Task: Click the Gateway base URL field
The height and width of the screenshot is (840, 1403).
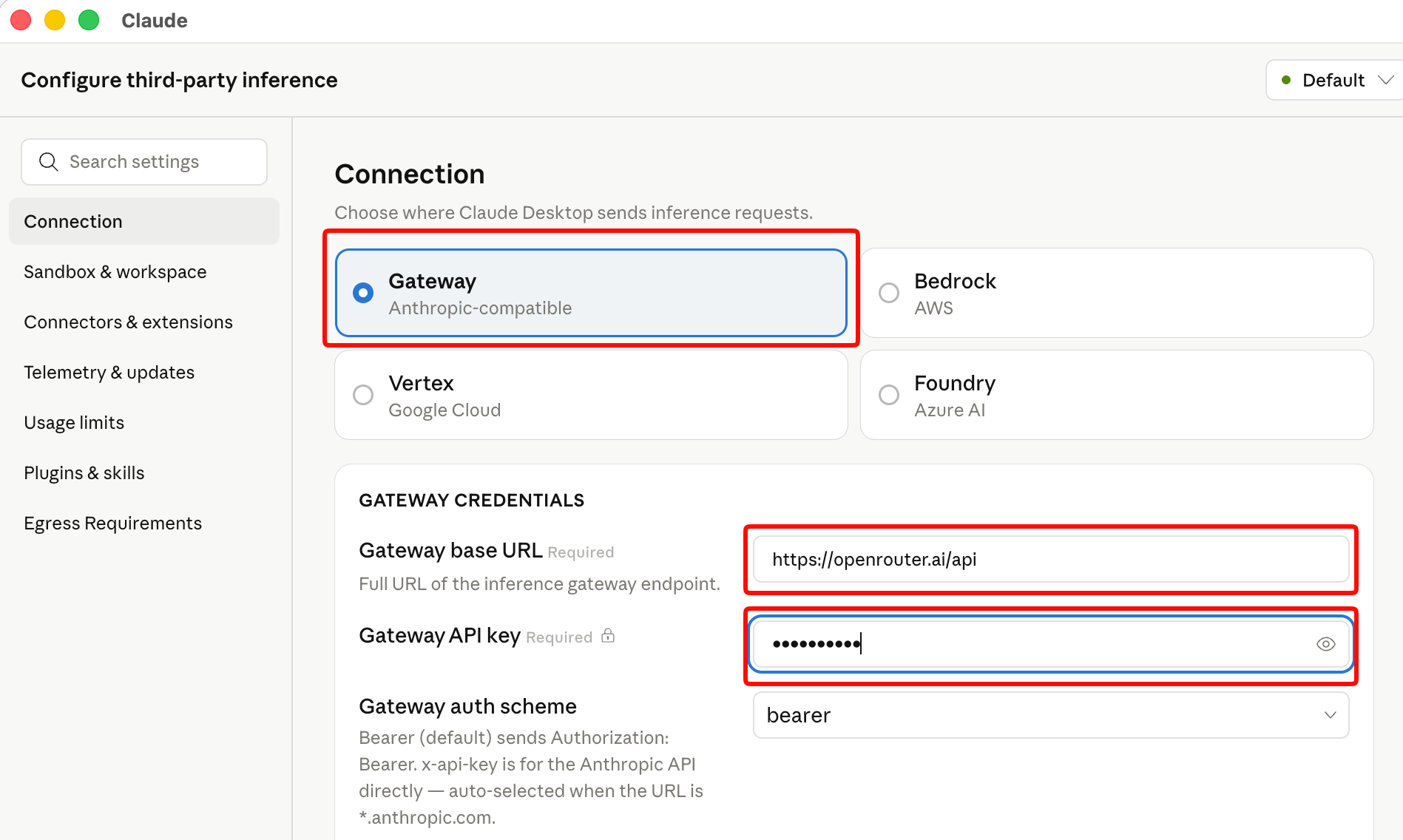Action: click(x=1050, y=560)
